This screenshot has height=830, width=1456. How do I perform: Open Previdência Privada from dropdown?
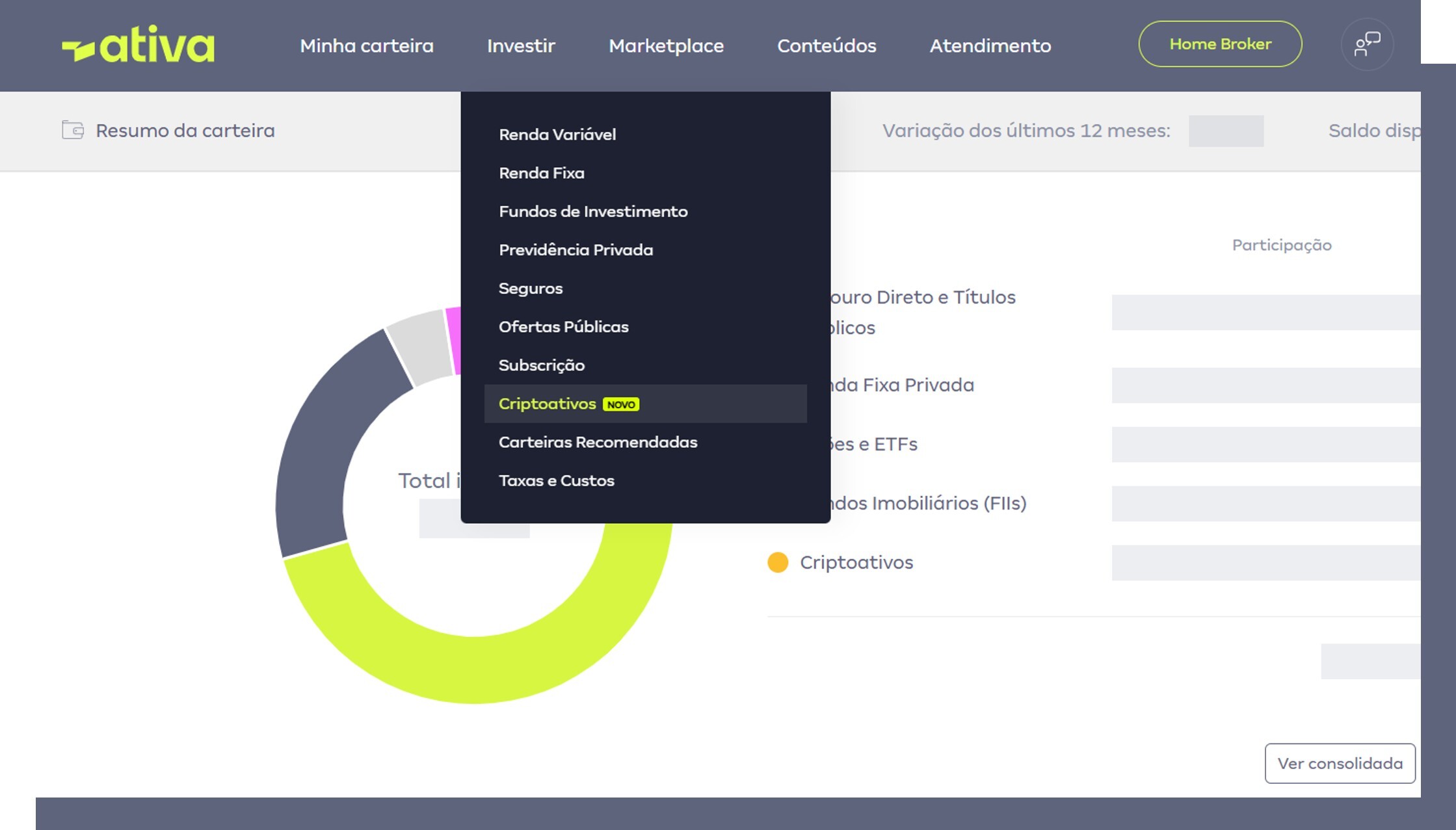pos(576,250)
